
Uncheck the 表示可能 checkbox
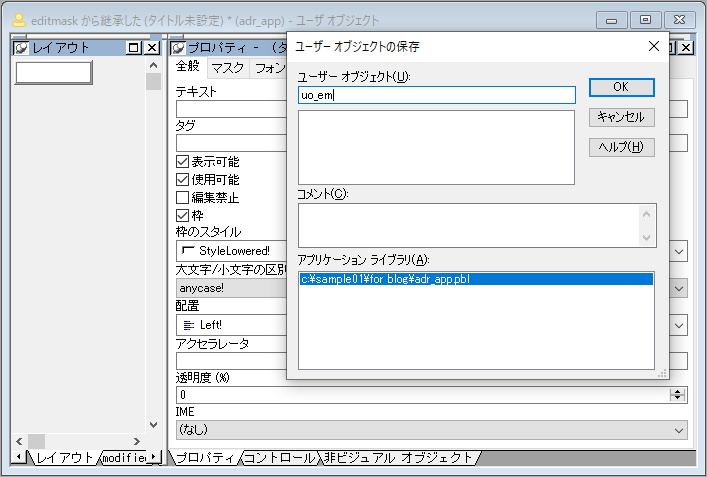[183, 162]
